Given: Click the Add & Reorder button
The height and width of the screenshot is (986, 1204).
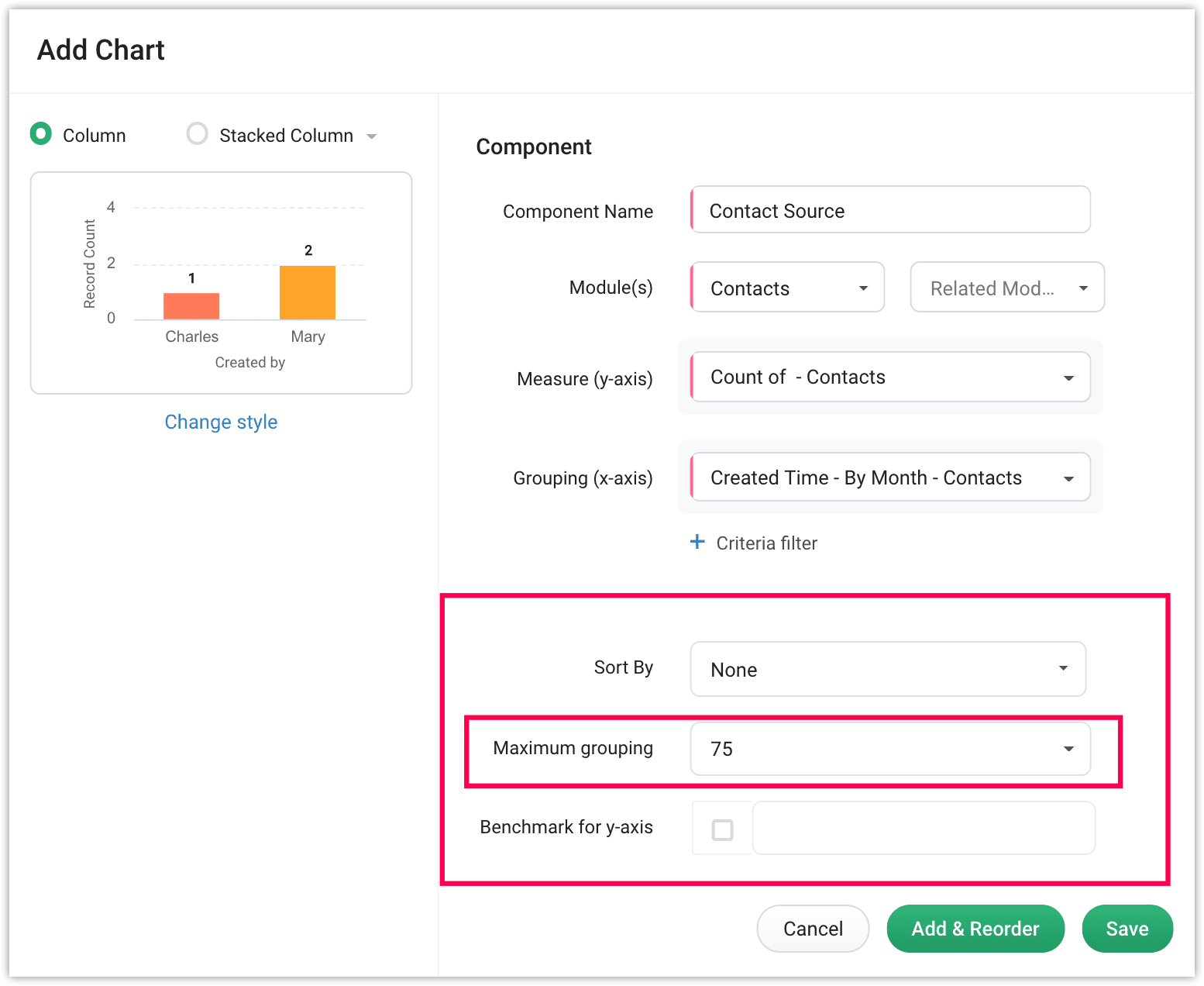Looking at the screenshot, I should pos(975,929).
